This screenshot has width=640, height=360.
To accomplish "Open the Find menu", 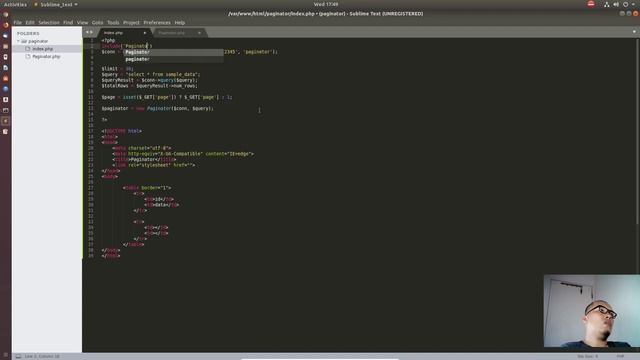I will click(x=68, y=22).
